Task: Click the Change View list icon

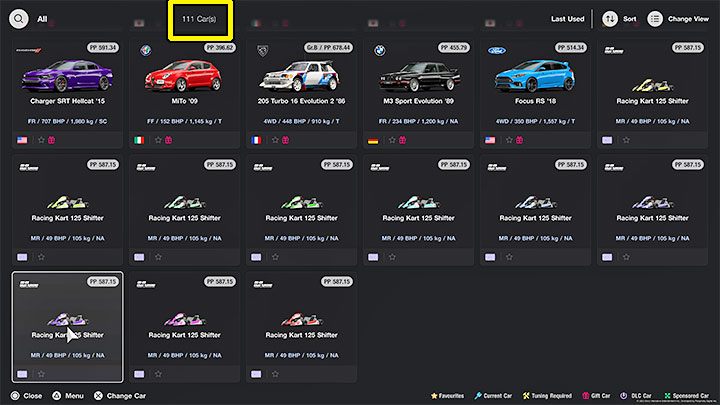Action: point(655,18)
